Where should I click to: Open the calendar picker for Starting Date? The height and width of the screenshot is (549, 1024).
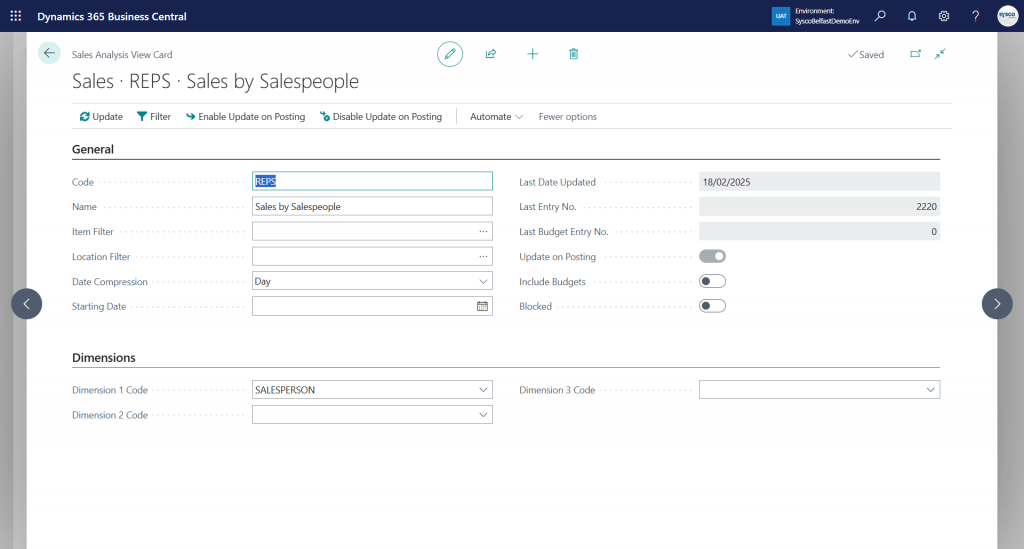482,306
